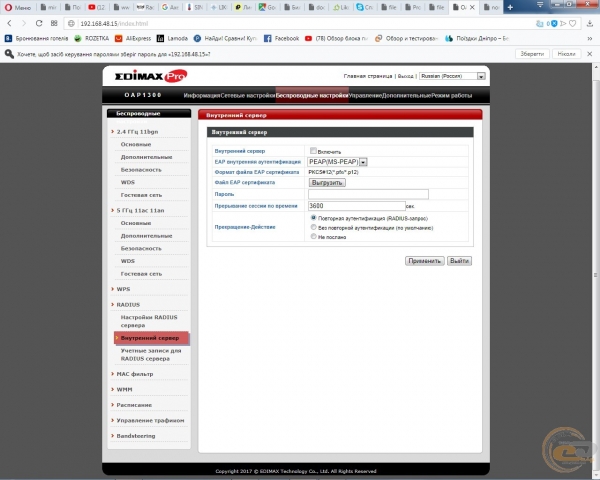Open 'Управление' top menu
Viewport: 600px width, 480px height.
click(x=365, y=95)
